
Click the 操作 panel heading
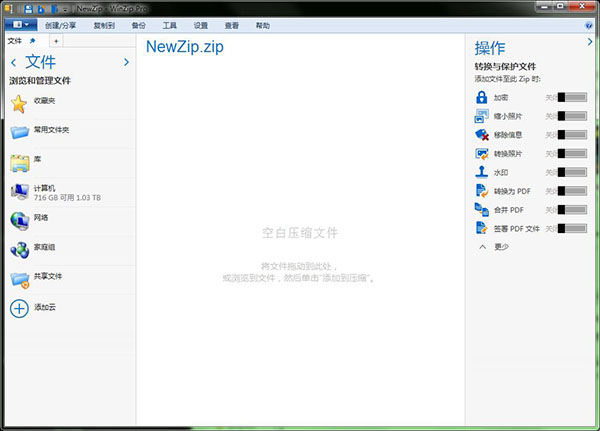tap(490, 48)
